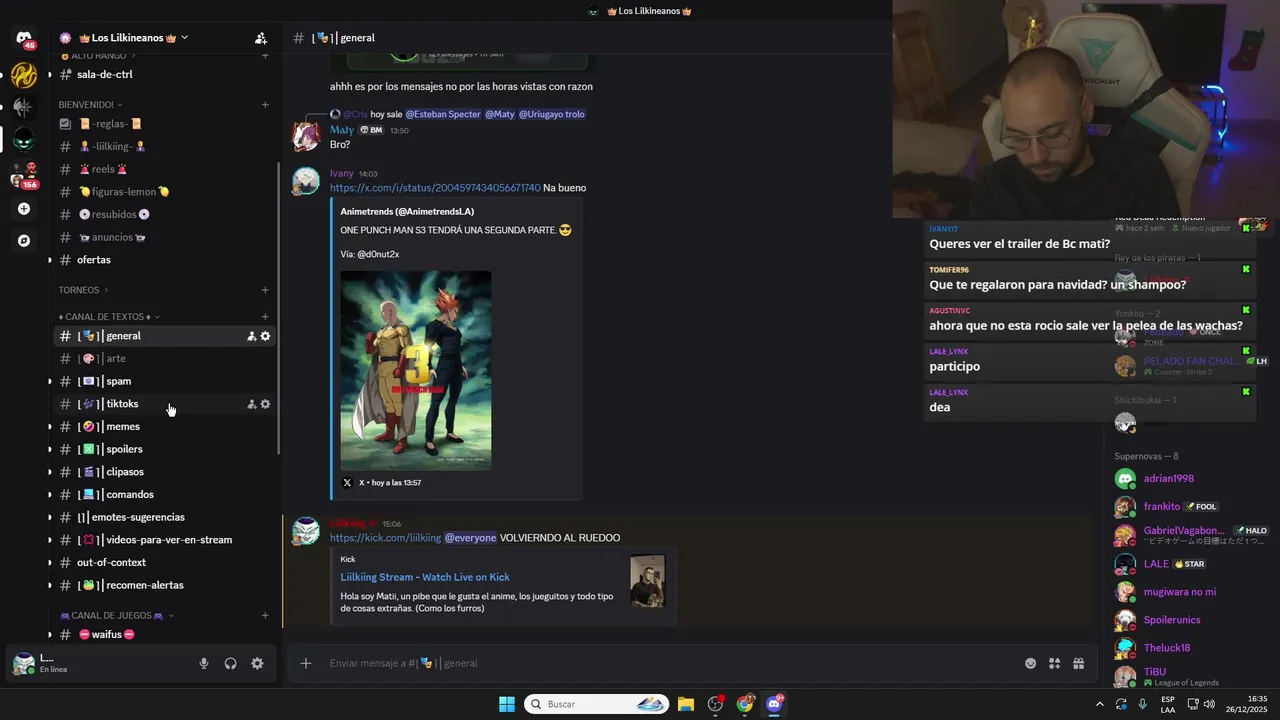This screenshot has height=720, width=1280.
Task: Open the sala-de-ctrl channel
Action: pyautogui.click(x=165, y=74)
